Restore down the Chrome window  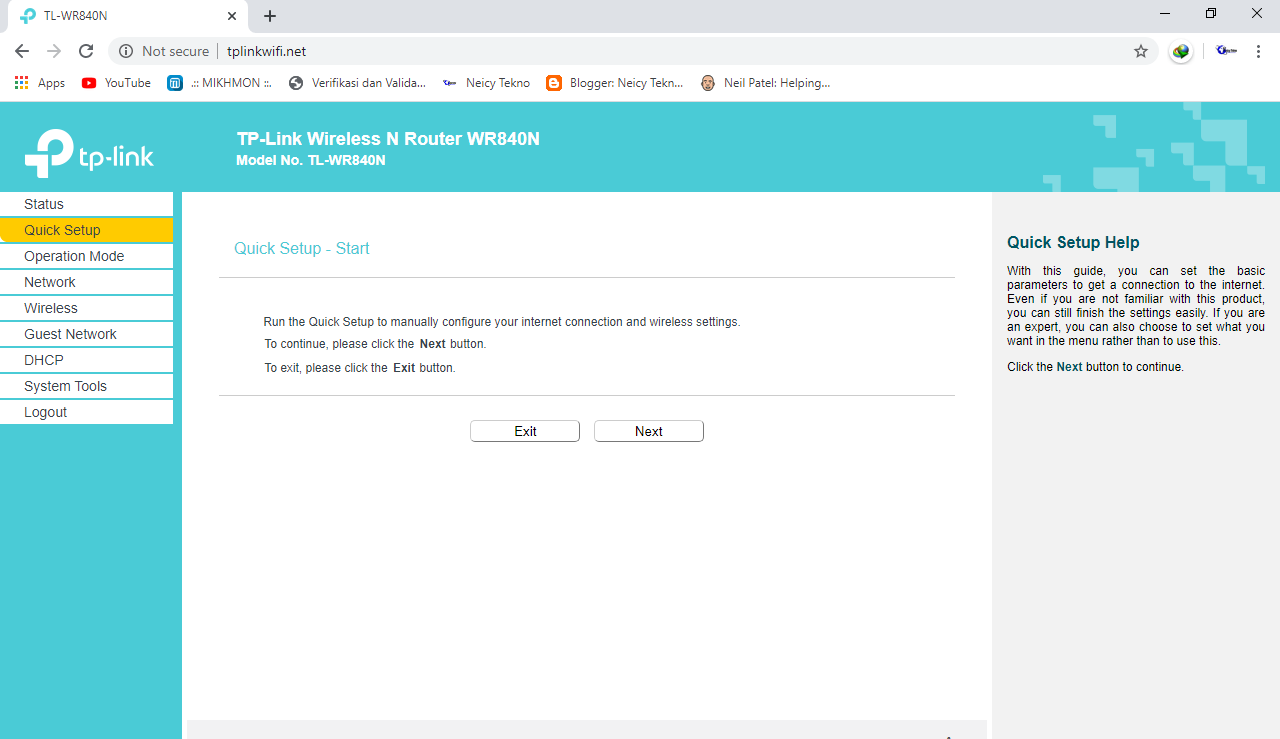tap(1211, 14)
